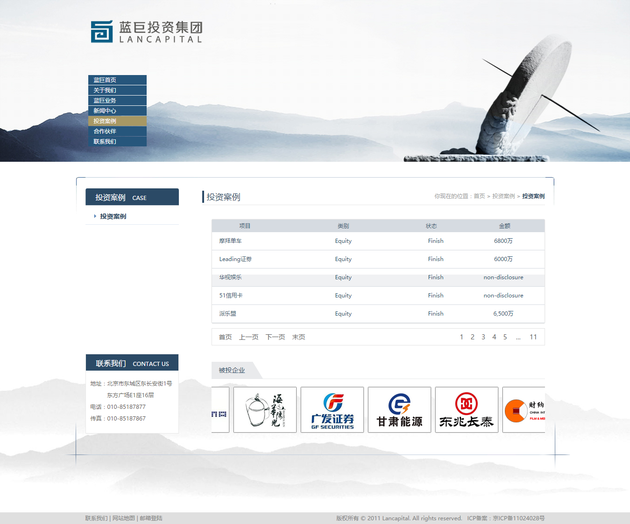Click the Lancapital logo icon
Image resolution: width=630 pixels, height=524 pixels.
[x=101, y=32]
